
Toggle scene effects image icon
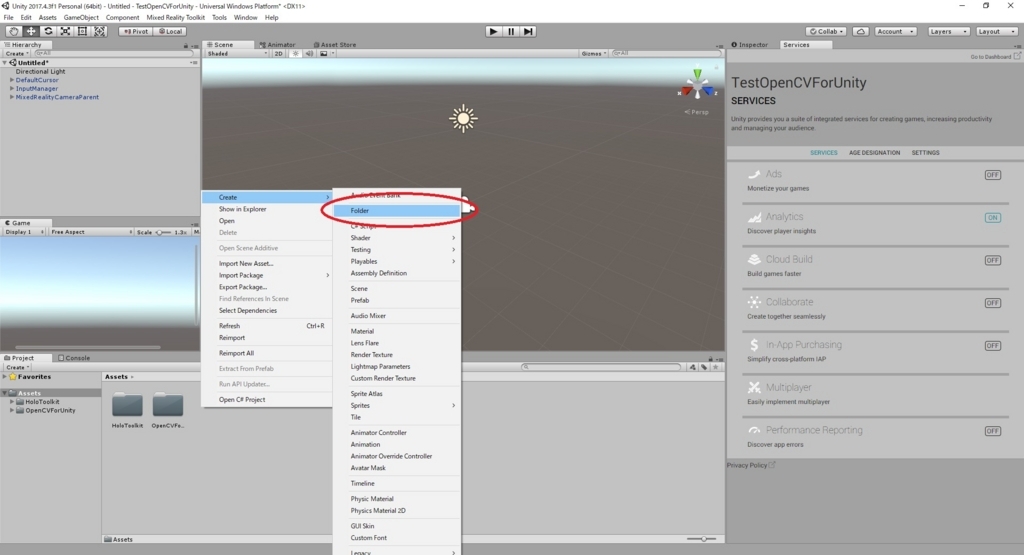tap(323, 54)
